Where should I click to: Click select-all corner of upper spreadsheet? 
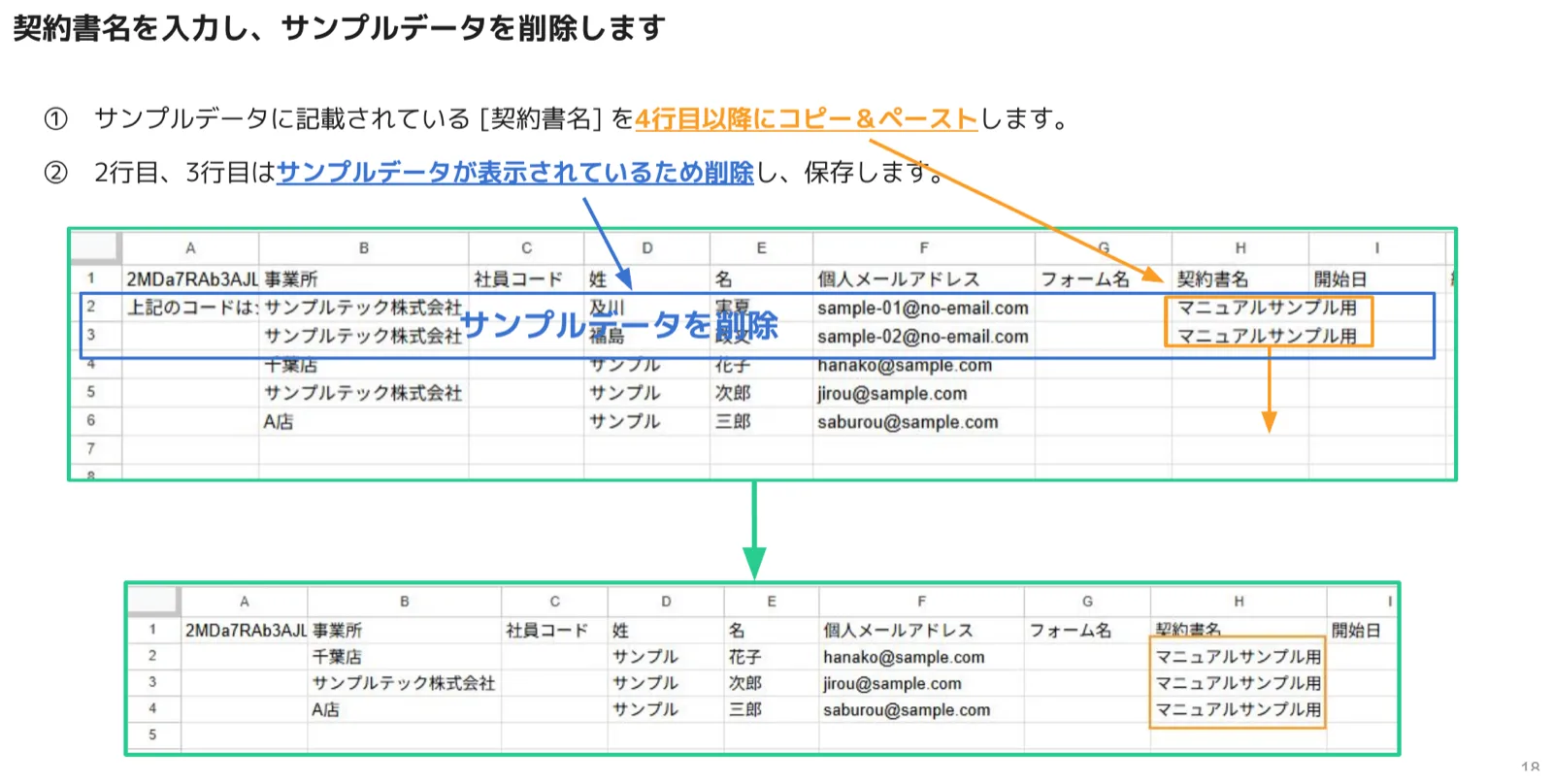96,248
